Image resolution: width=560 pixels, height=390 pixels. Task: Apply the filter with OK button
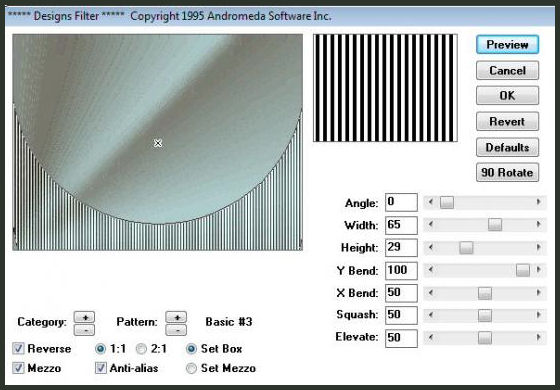point(507,95)
